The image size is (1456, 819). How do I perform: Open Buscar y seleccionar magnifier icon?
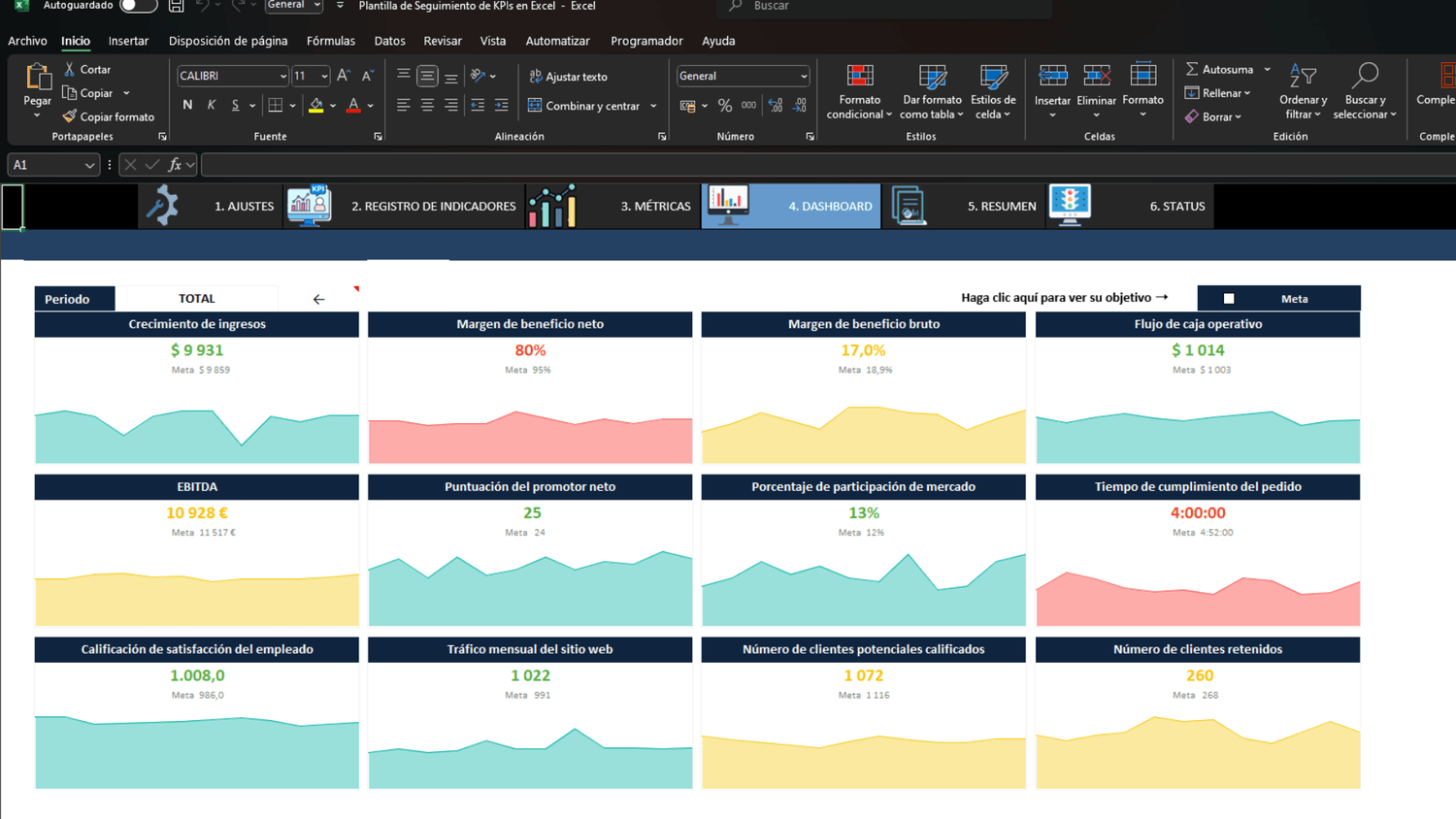(x=1366, y=75)
